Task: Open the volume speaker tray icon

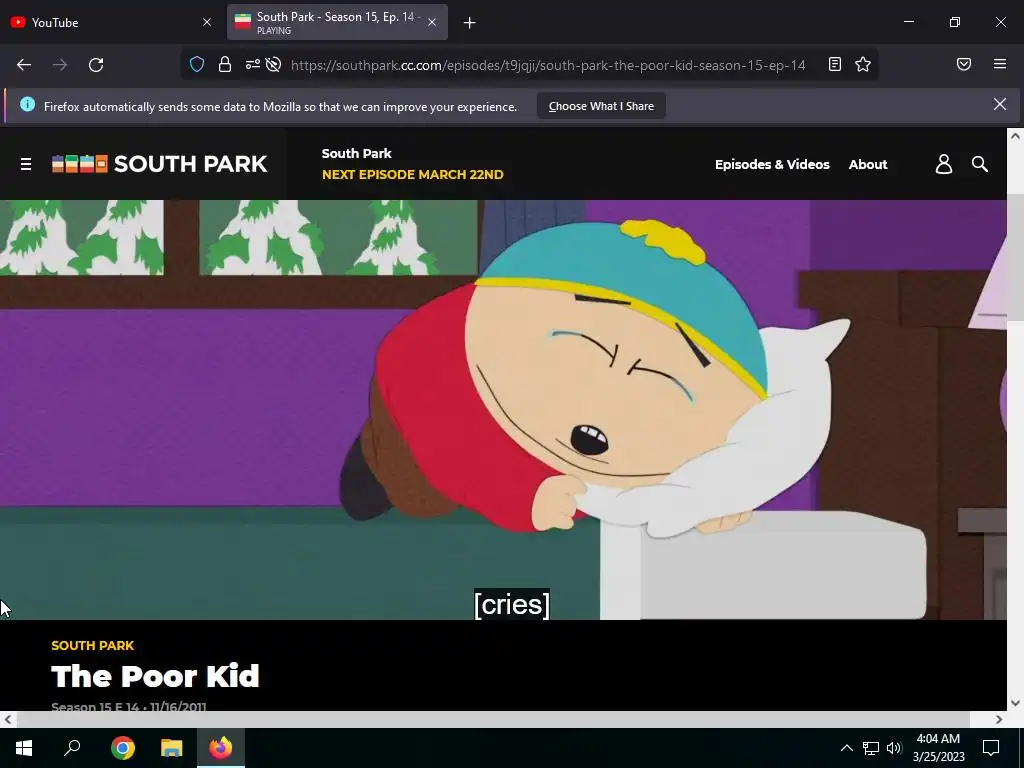Action: (x=894, y=748)
